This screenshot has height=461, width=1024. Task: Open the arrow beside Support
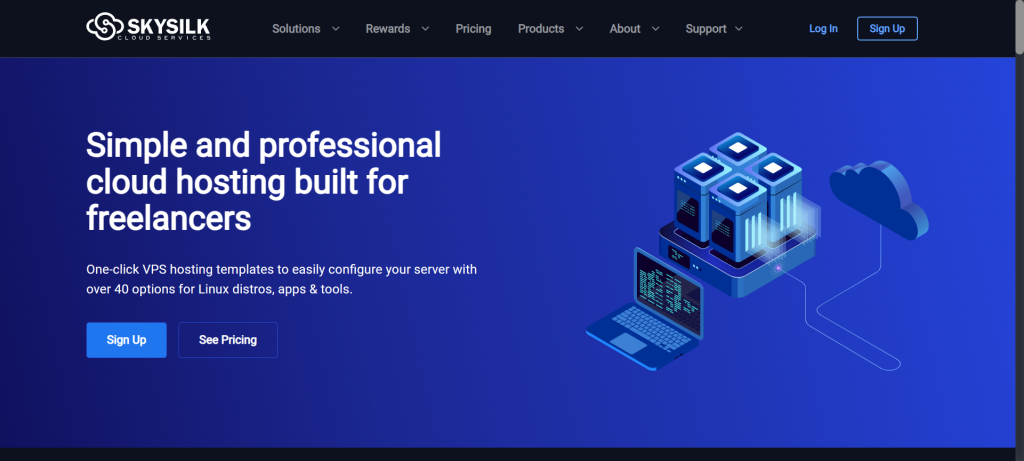point(739,29)
